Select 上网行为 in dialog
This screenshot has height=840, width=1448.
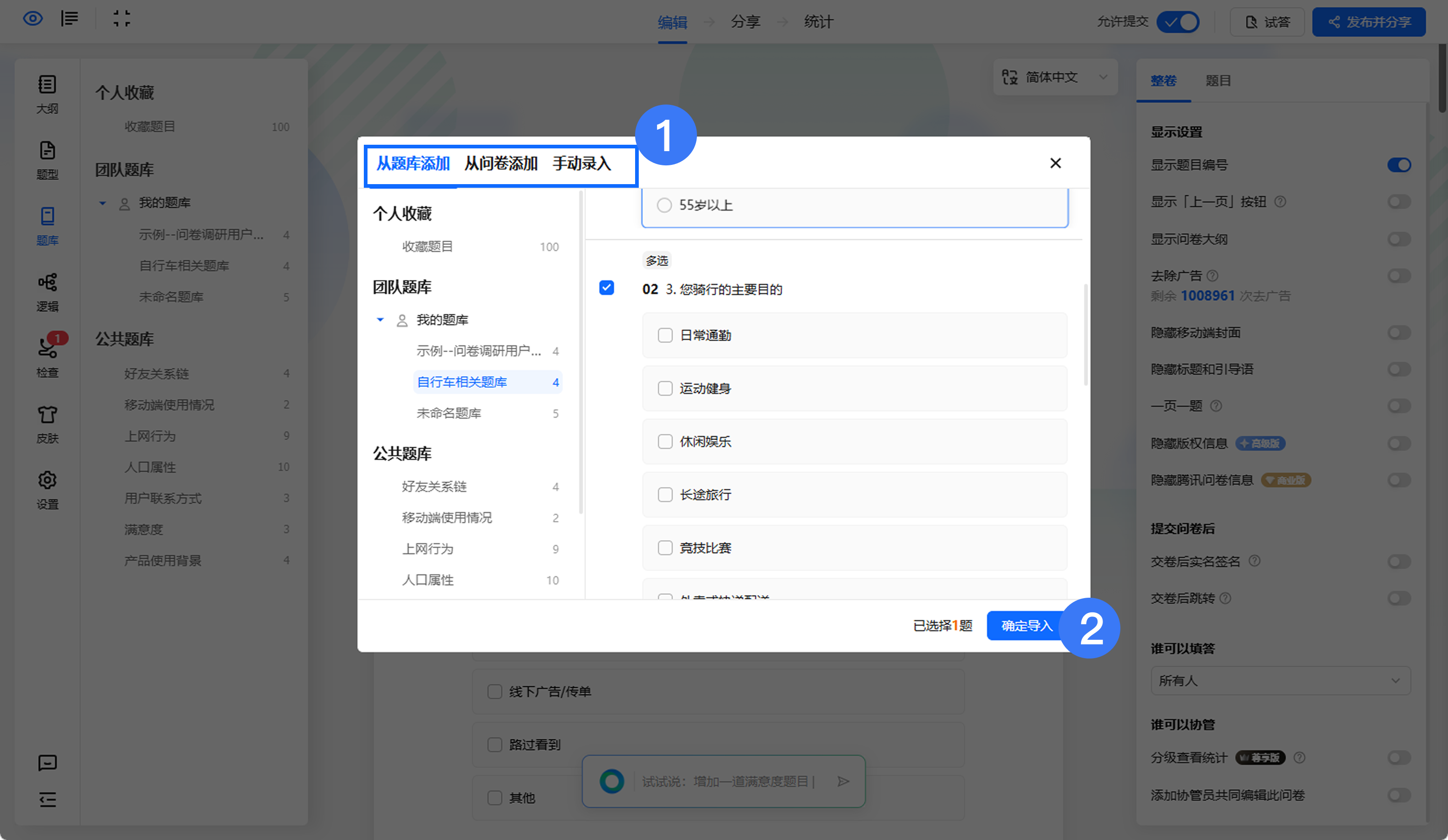480,549
